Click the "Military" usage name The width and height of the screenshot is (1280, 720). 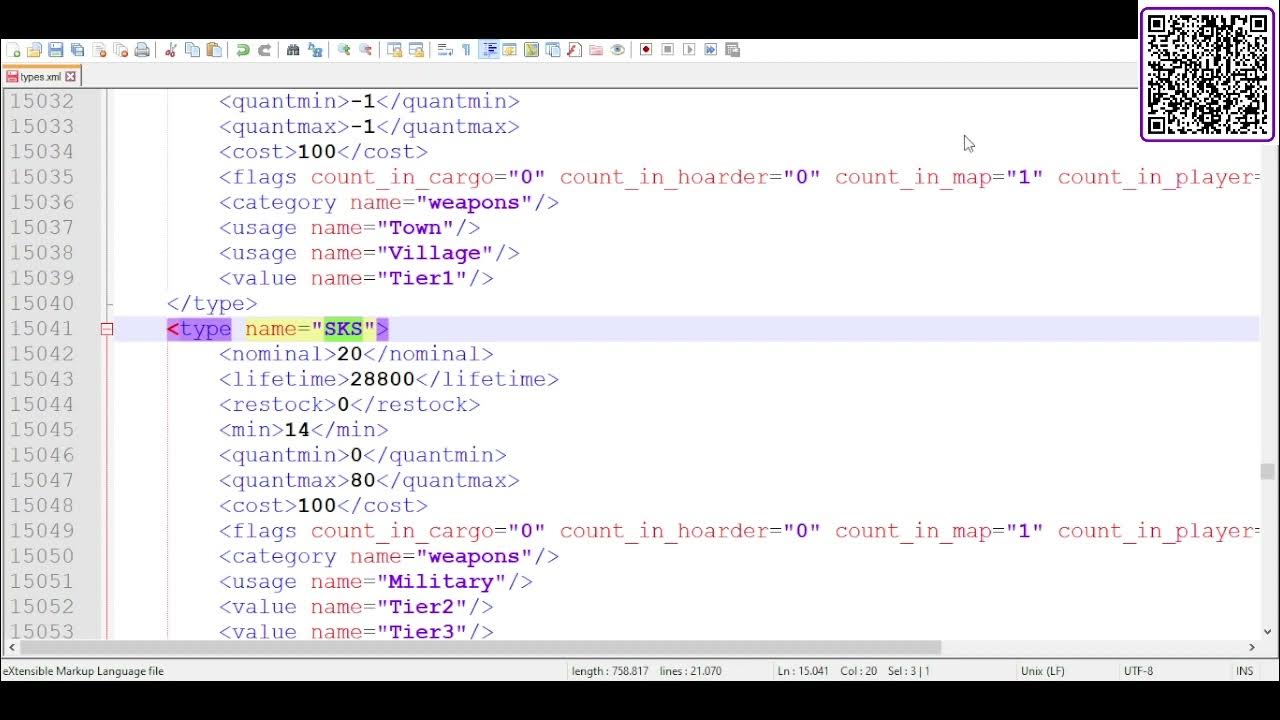441,581
